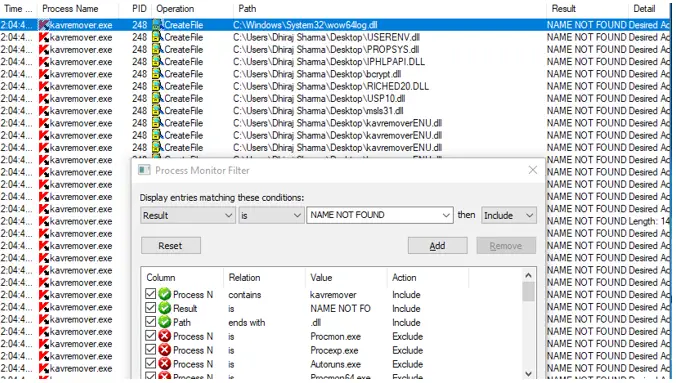Click the Reset button
This screenshot has height=383, width=676.
pos(171,246)
